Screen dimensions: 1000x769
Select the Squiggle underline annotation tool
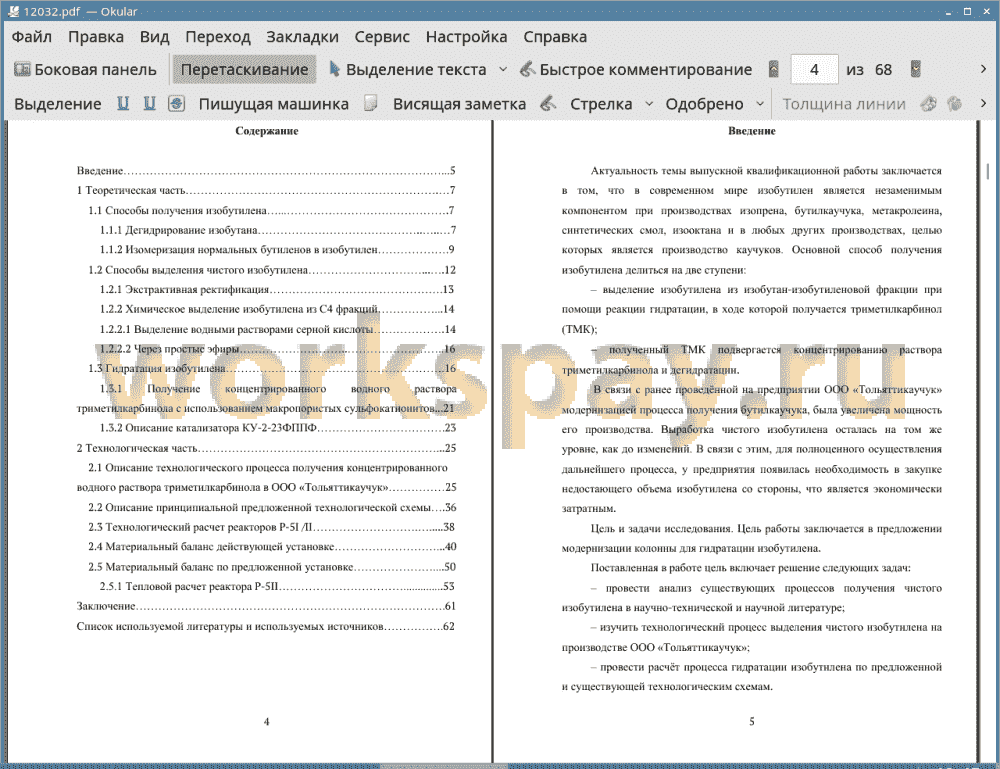point(149,103)
